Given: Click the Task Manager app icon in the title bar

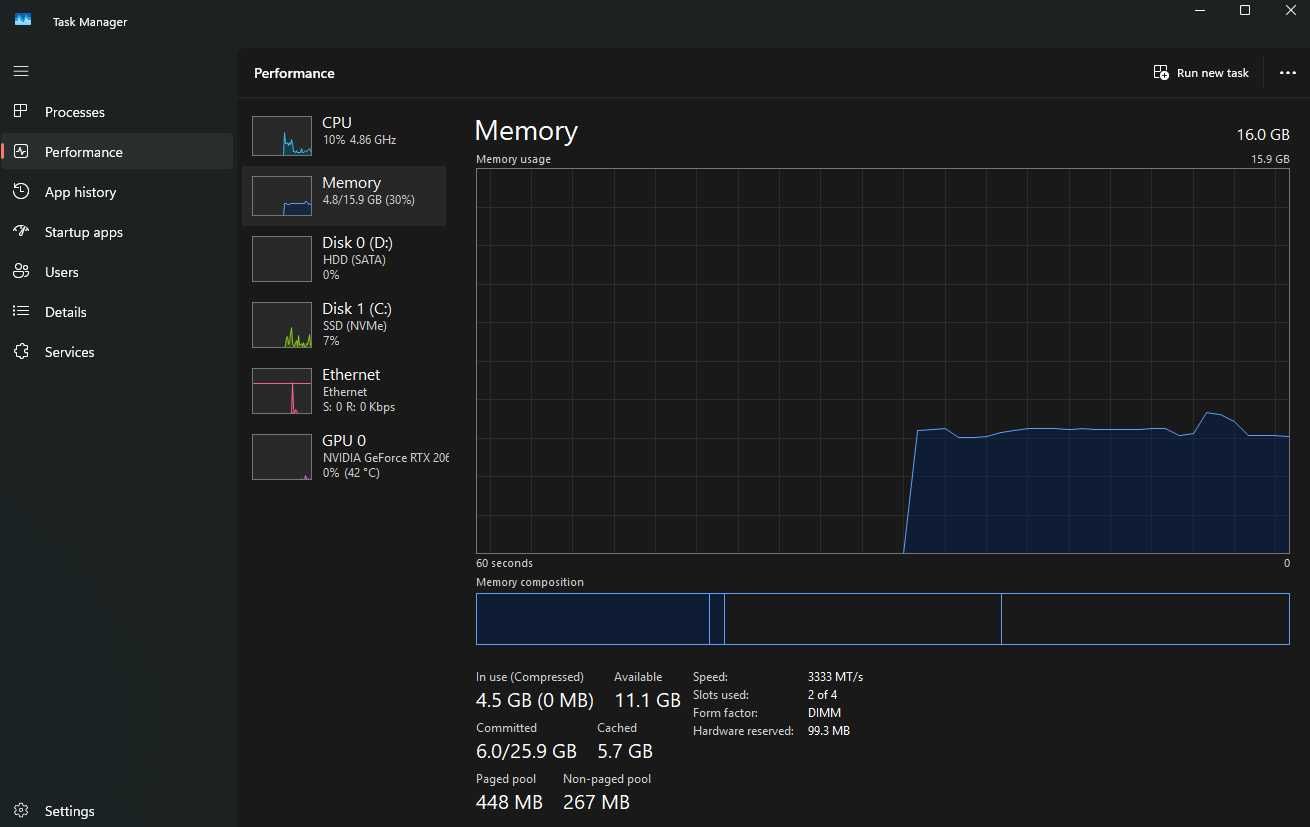Looking at the screenshot, I should [x=23, y=20].
